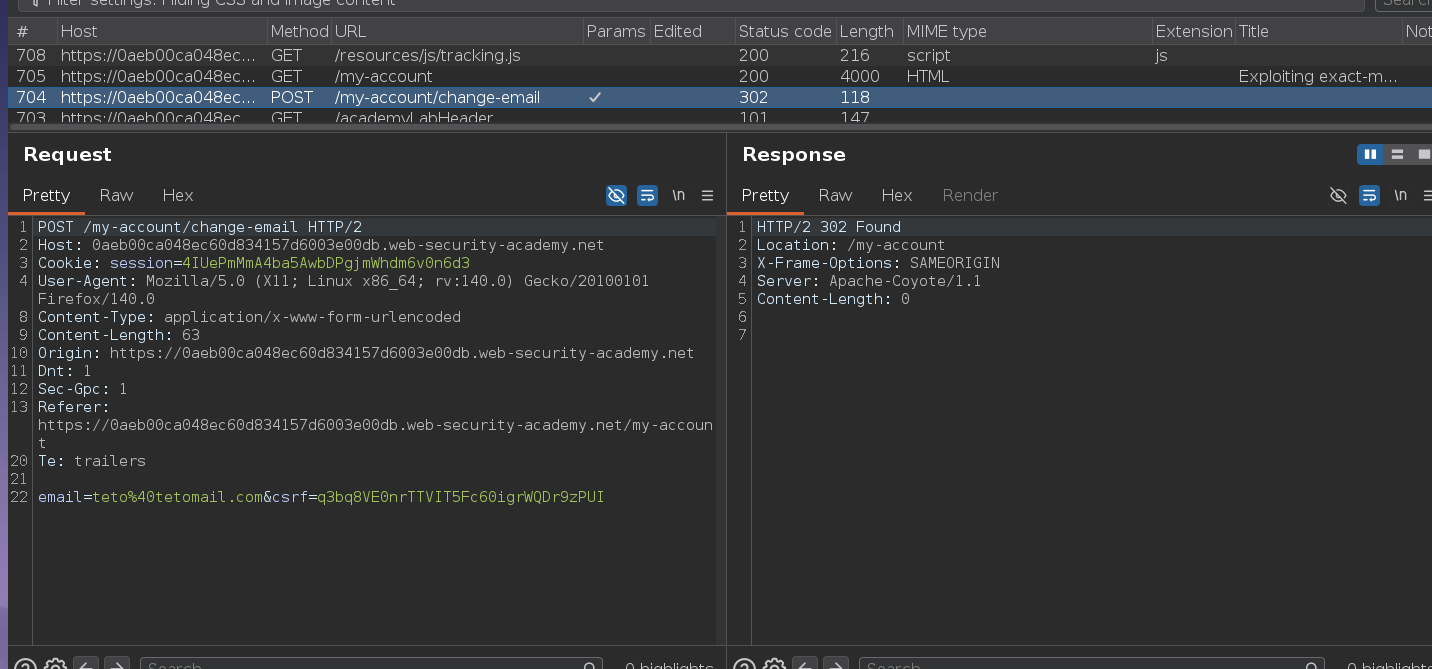Screen dimensions: 1432x669
Task: Click length value 4000 in row 705
Action: 860,76
